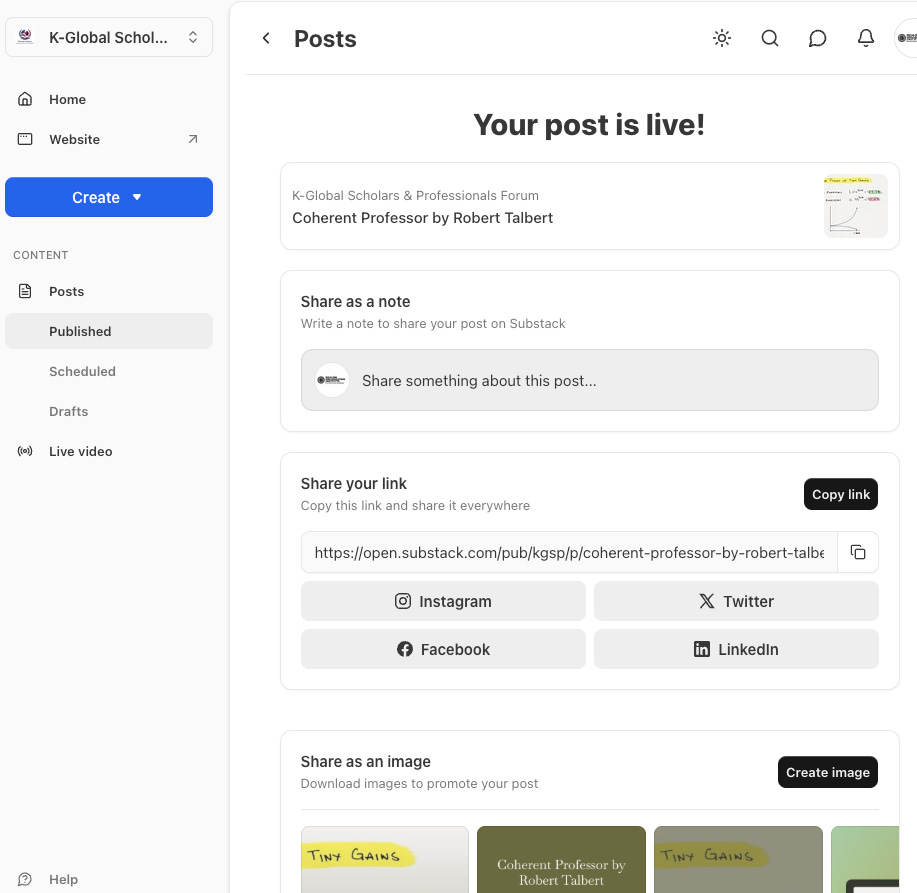The height and width of the screenshot is (893, 917).
Task: Click the Posts document icon in sidebar
Action: (x=25, y=291)
